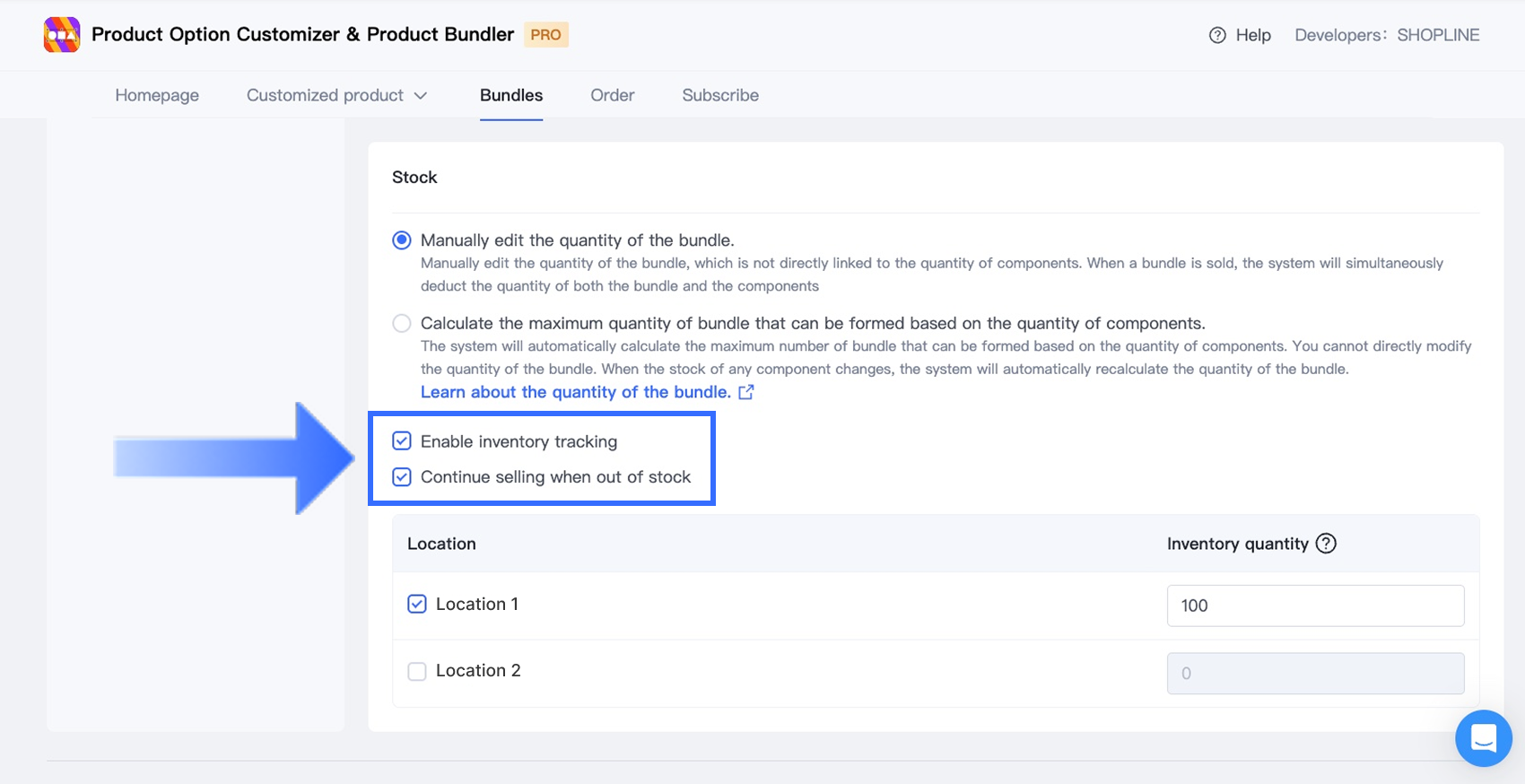Open the chat support bubble icon
The width and height of the screenshot is (1525, 784).
click(x=1483, y=738)
